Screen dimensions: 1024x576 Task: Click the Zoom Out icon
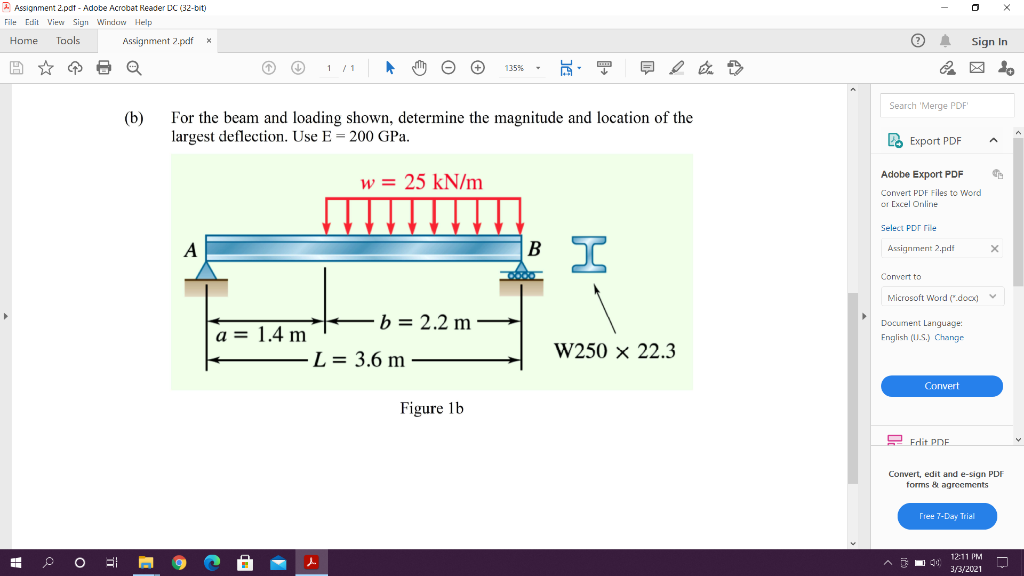[x=449, y=68]
